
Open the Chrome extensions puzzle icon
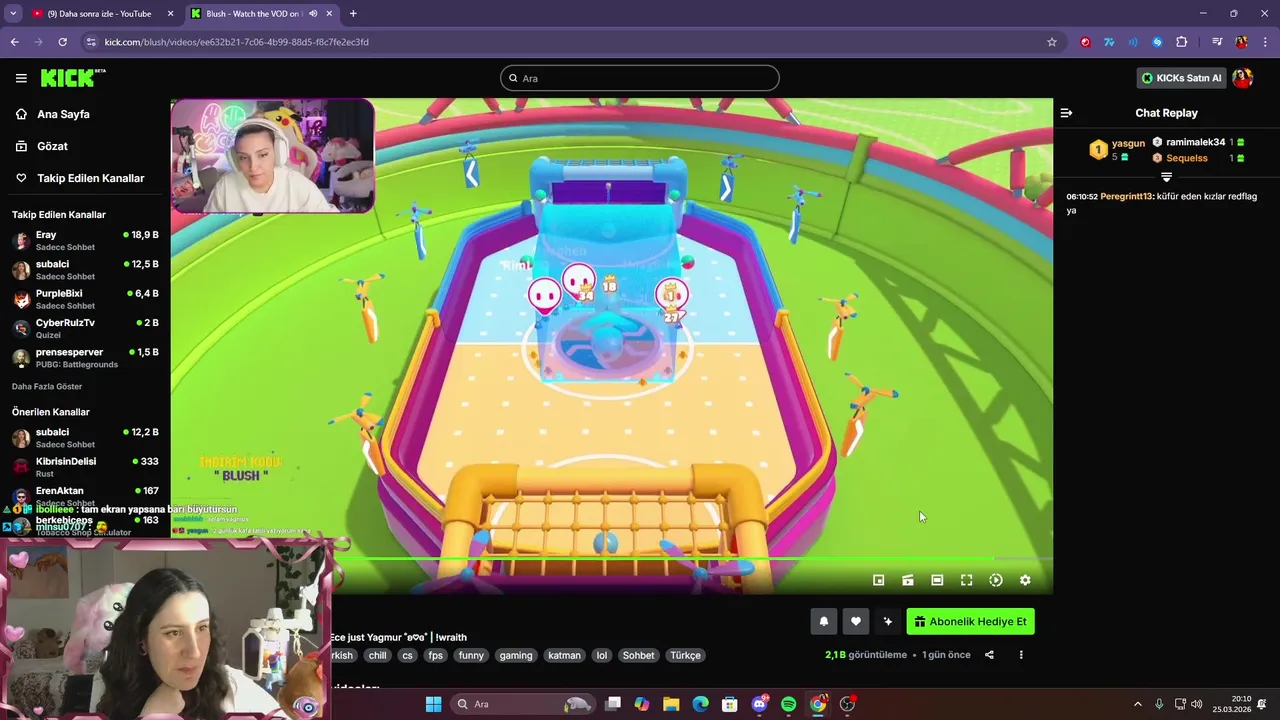click(x=1181, y=42)
